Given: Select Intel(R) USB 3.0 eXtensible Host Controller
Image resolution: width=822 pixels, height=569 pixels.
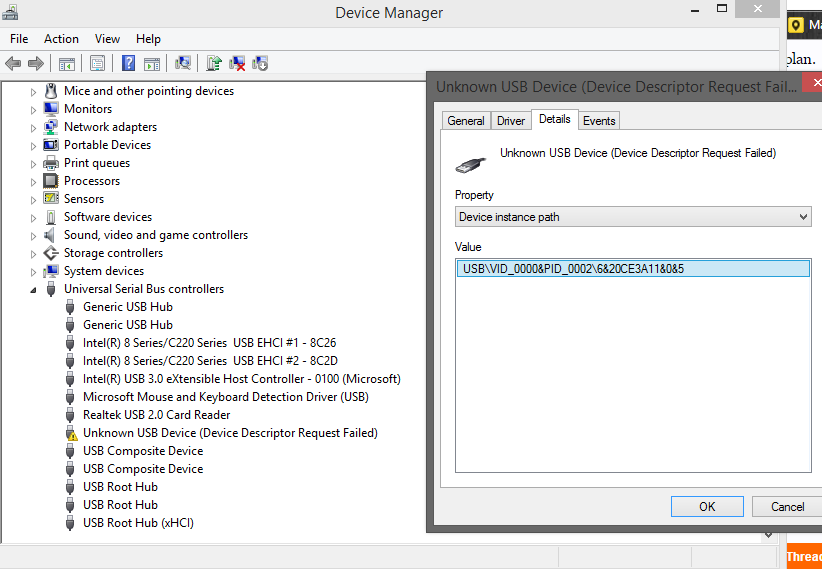Looking at the screenshot, I should tap(242, 379).
